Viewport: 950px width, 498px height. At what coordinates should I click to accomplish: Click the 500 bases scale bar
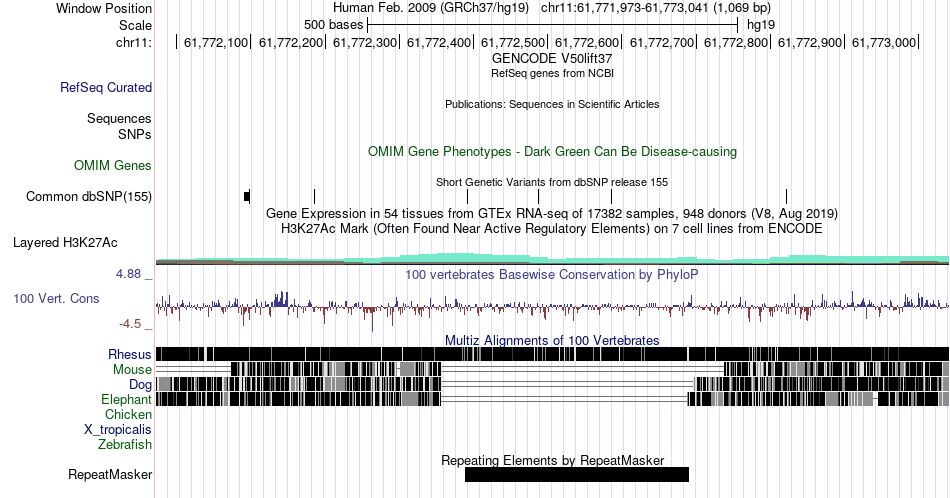(553, 25)
